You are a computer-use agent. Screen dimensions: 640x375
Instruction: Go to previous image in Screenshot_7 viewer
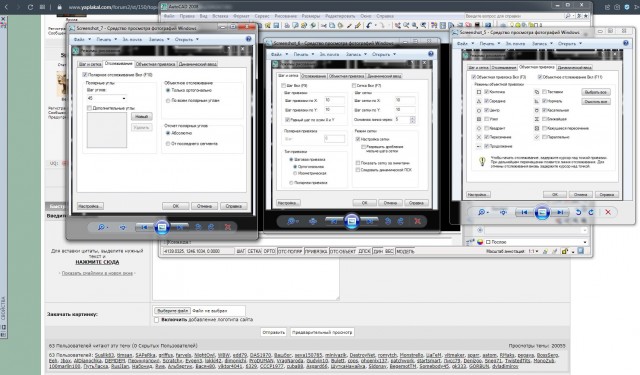point(144,227)
